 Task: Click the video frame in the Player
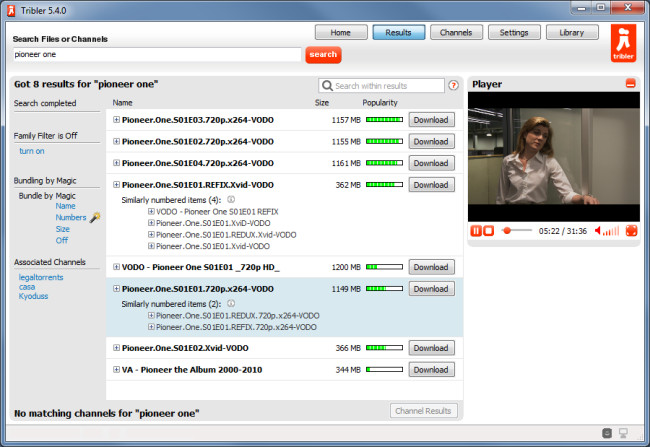tap(554, 156)
